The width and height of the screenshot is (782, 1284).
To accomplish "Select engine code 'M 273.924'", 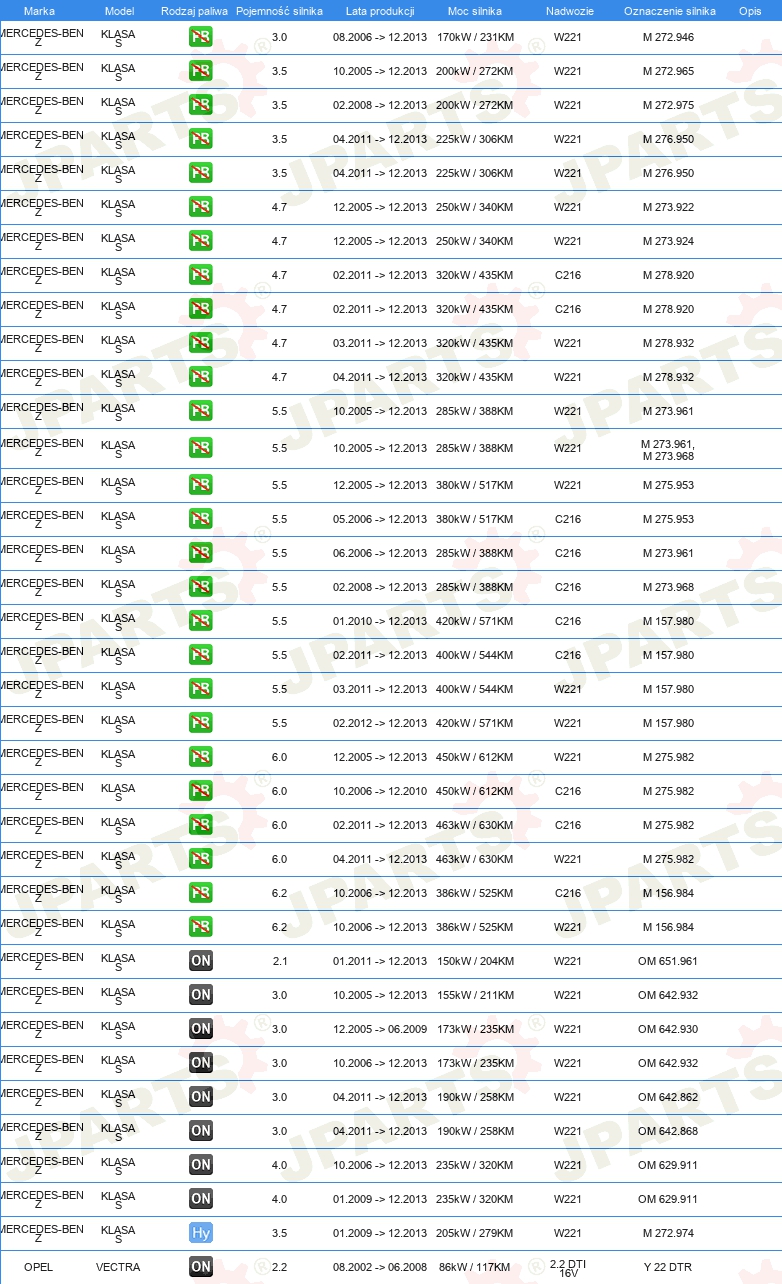I will [668, 241].
